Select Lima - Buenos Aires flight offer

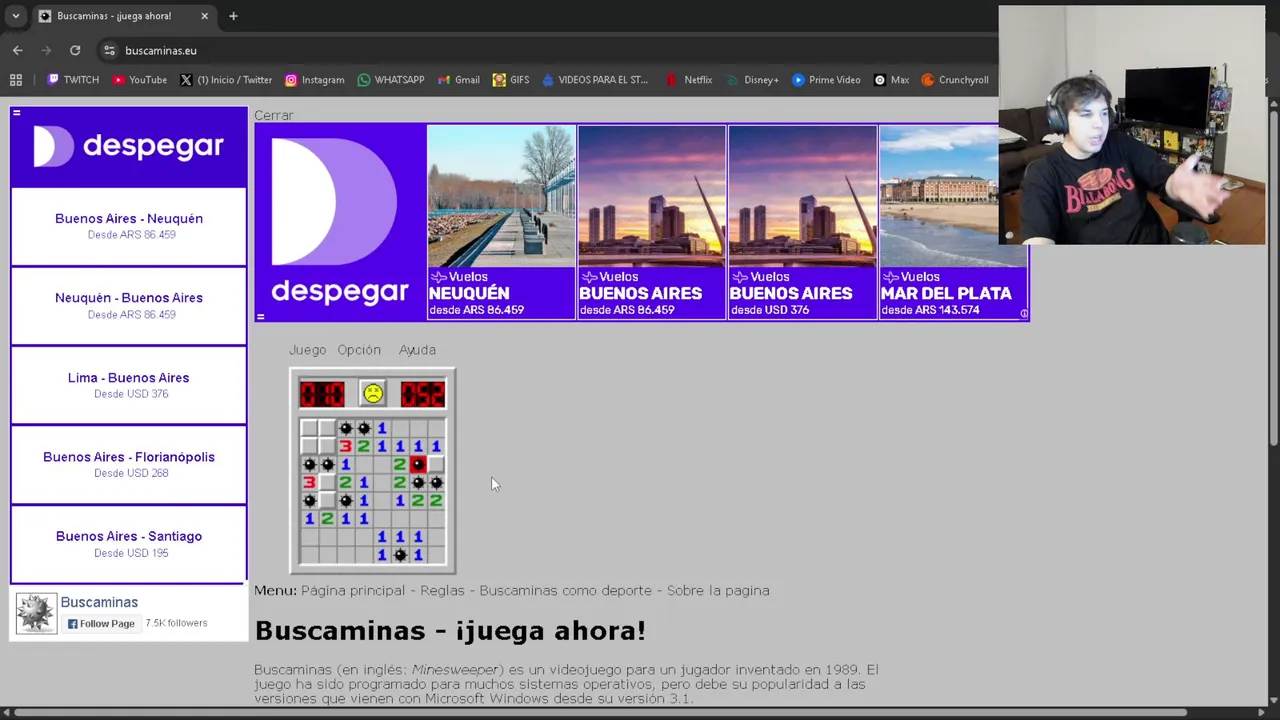click(x=129, y=385)
